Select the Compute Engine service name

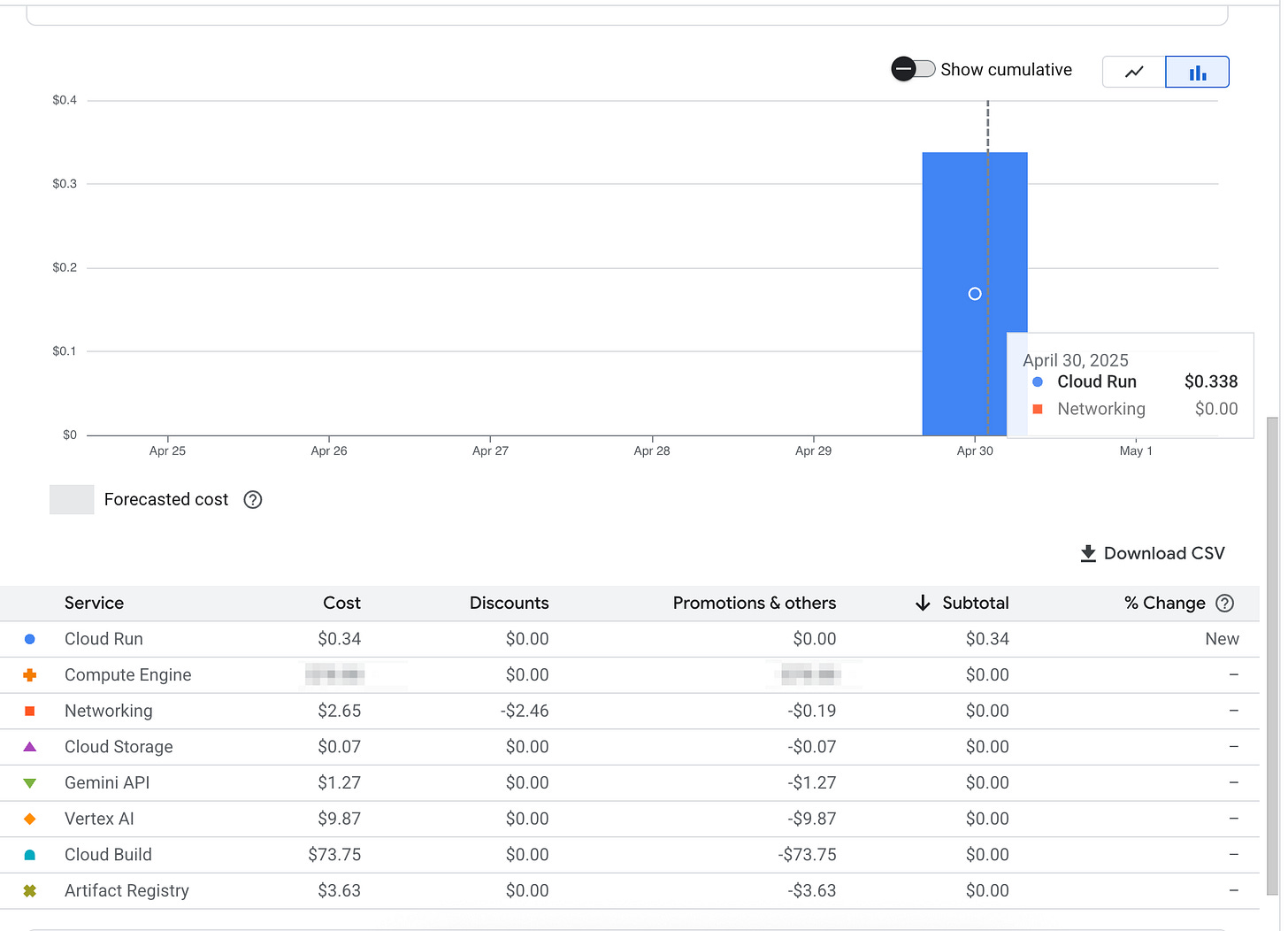(127, 675)
